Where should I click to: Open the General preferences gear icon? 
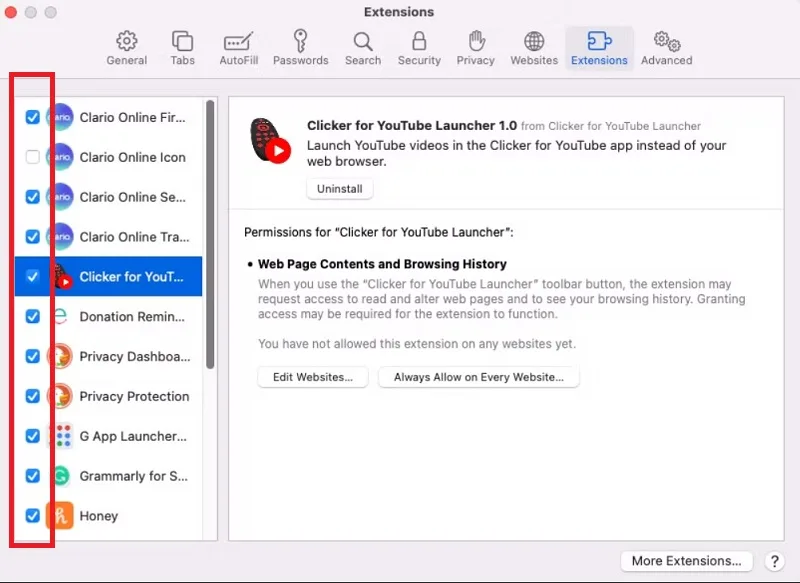[x=127, y=41]
